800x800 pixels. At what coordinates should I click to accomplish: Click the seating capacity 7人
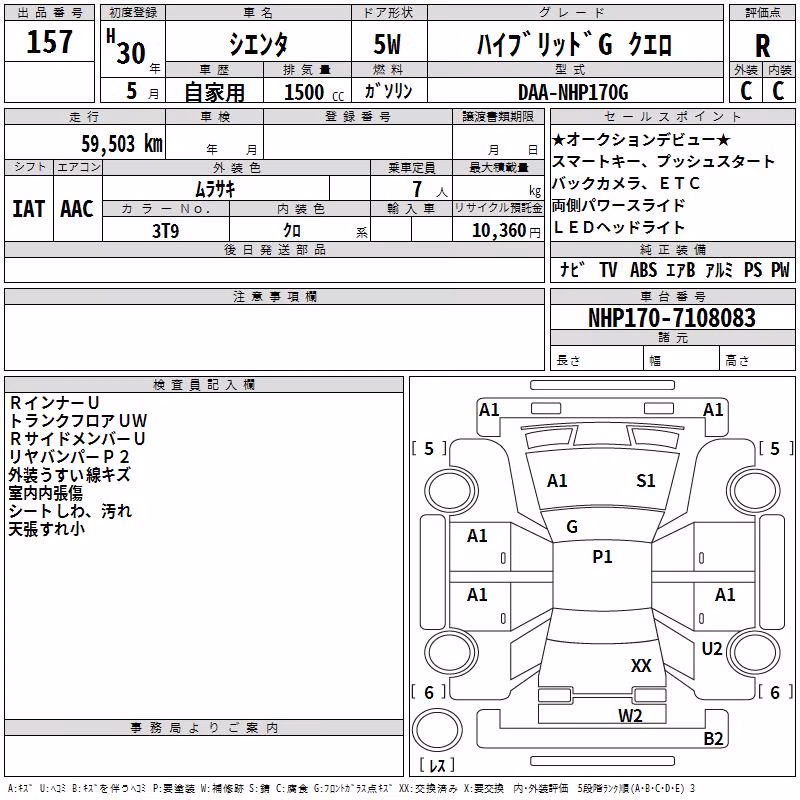click(429, 189)
